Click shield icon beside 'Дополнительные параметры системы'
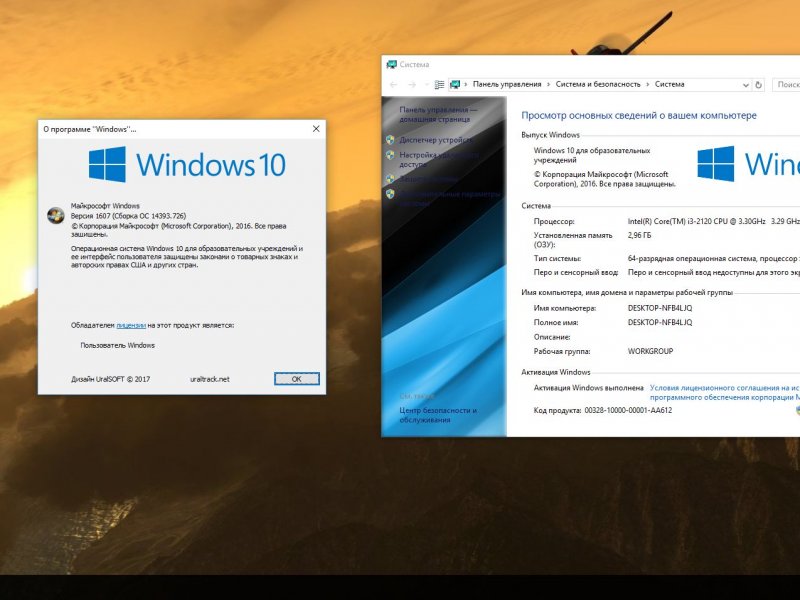Image resolution: width=800 pixels, height=600 pixels. click(390, 194)
